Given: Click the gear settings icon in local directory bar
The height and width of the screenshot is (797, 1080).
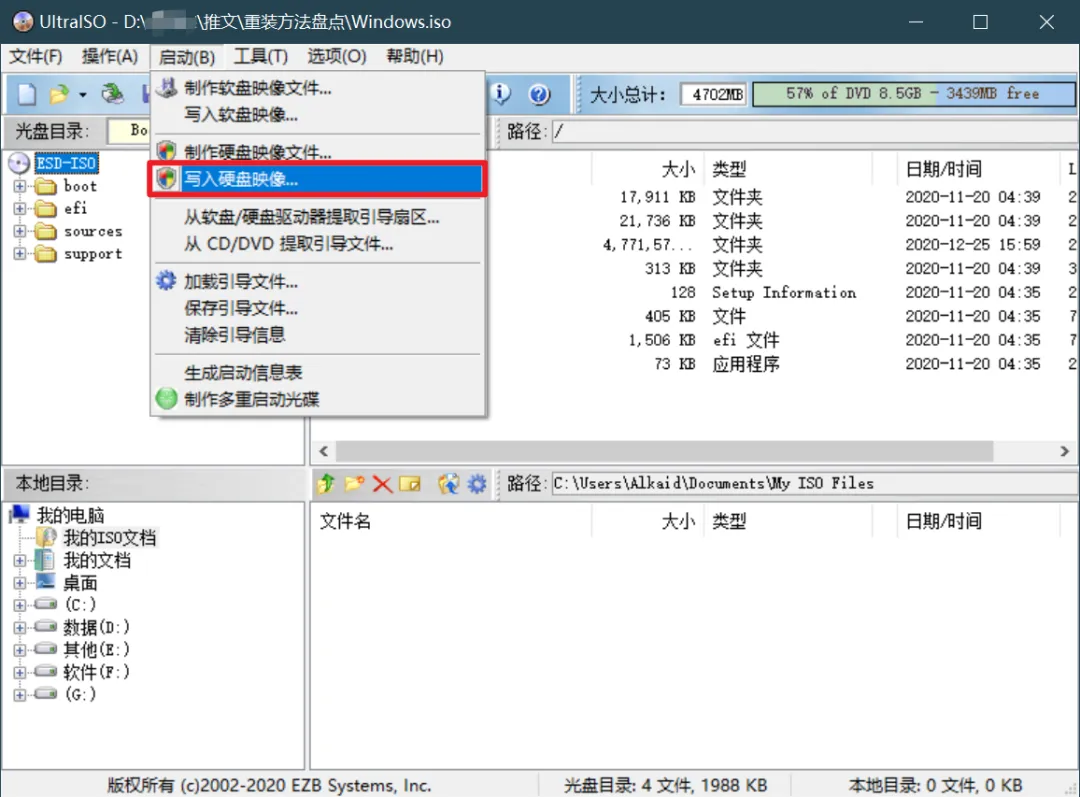Looking at the screenshot, I should pos(477,483).
